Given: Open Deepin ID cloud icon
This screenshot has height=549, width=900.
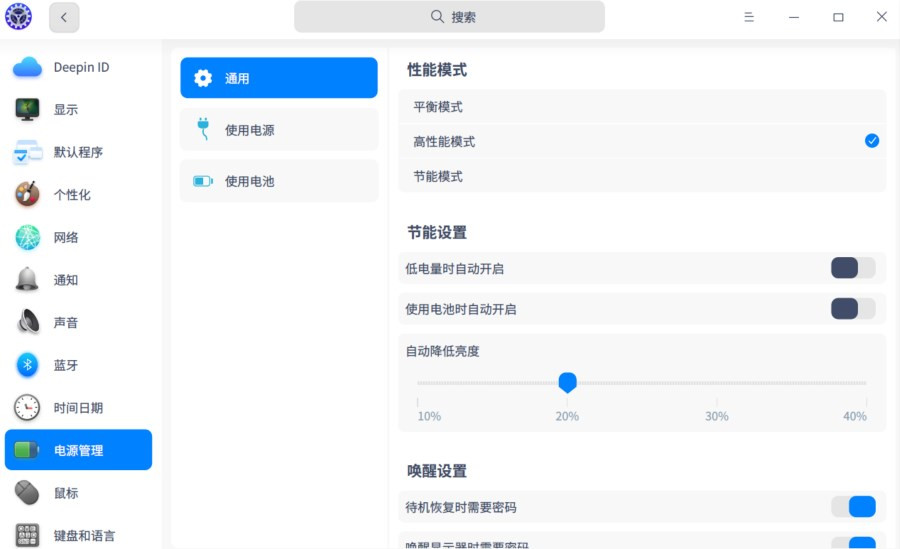Looking at the screenshot, I should click(27, 67).
